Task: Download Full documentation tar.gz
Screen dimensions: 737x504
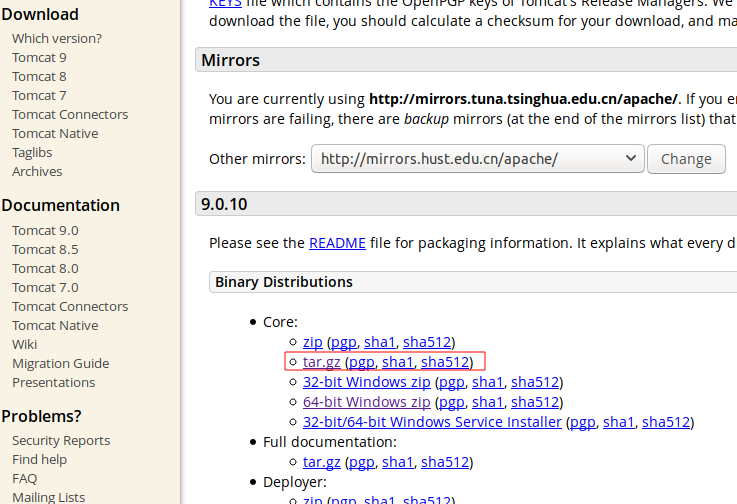Action: pos(321,462)
